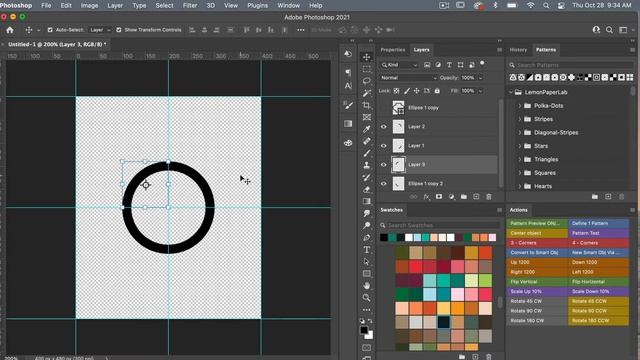The width and height of the screenshot is (640, 360).
Task: Select the Magic Wand tool
Action: click(x=367, y=93)
